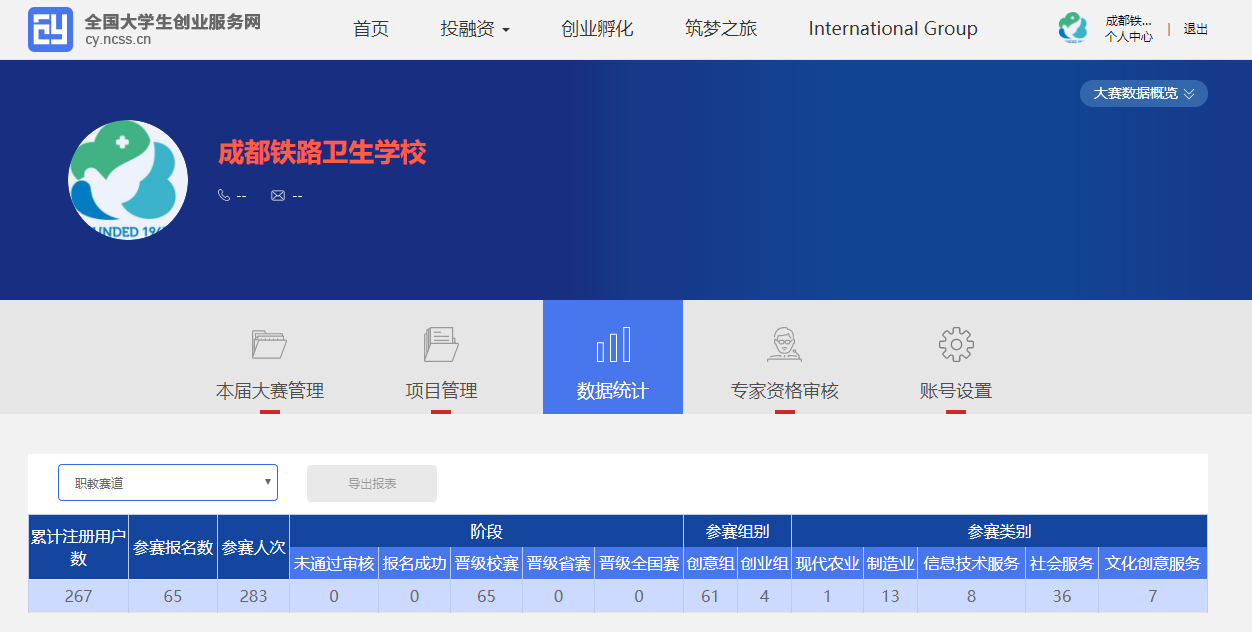This screenshot has height=632, width=1252.
Task: Click the 累计注册用户数 column header
Action: pyautogui.click(x=78, y=547)
